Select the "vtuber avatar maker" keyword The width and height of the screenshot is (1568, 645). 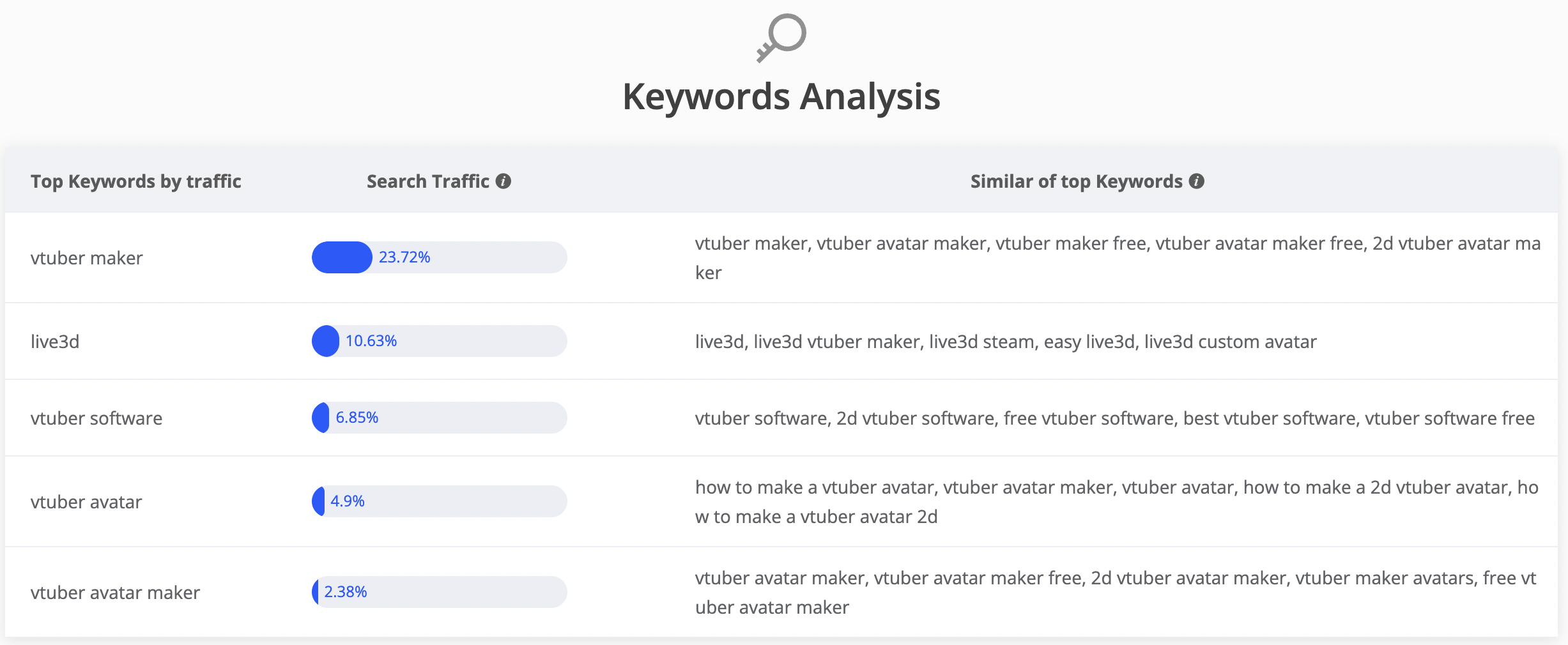pos(115,593)
